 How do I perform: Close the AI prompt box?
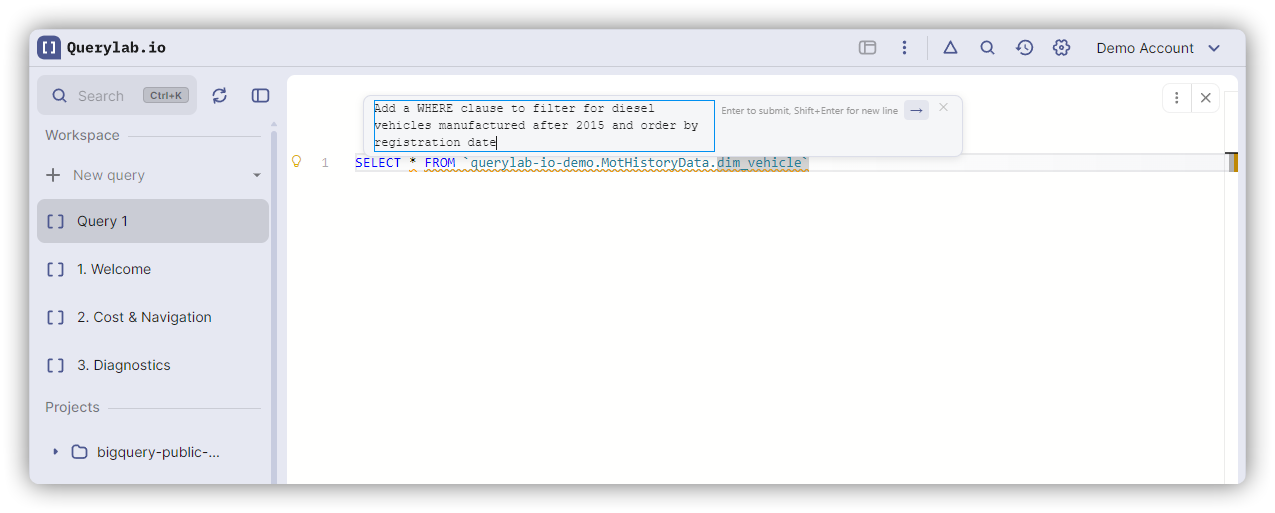pos(943,107)
